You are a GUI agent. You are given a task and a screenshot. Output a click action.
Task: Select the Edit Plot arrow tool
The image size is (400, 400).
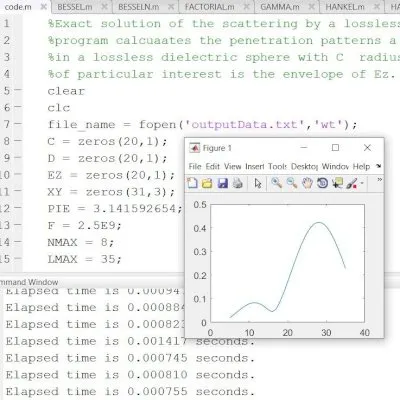click(x=258, y=183)
